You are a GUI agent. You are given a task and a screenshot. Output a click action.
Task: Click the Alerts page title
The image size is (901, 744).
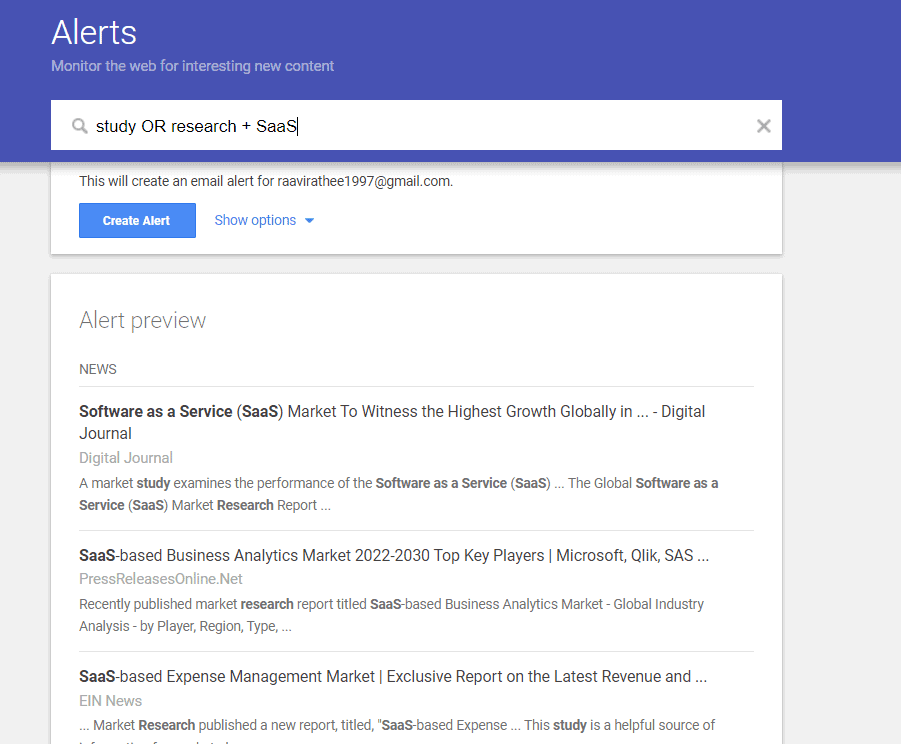(x=94, y=32)
